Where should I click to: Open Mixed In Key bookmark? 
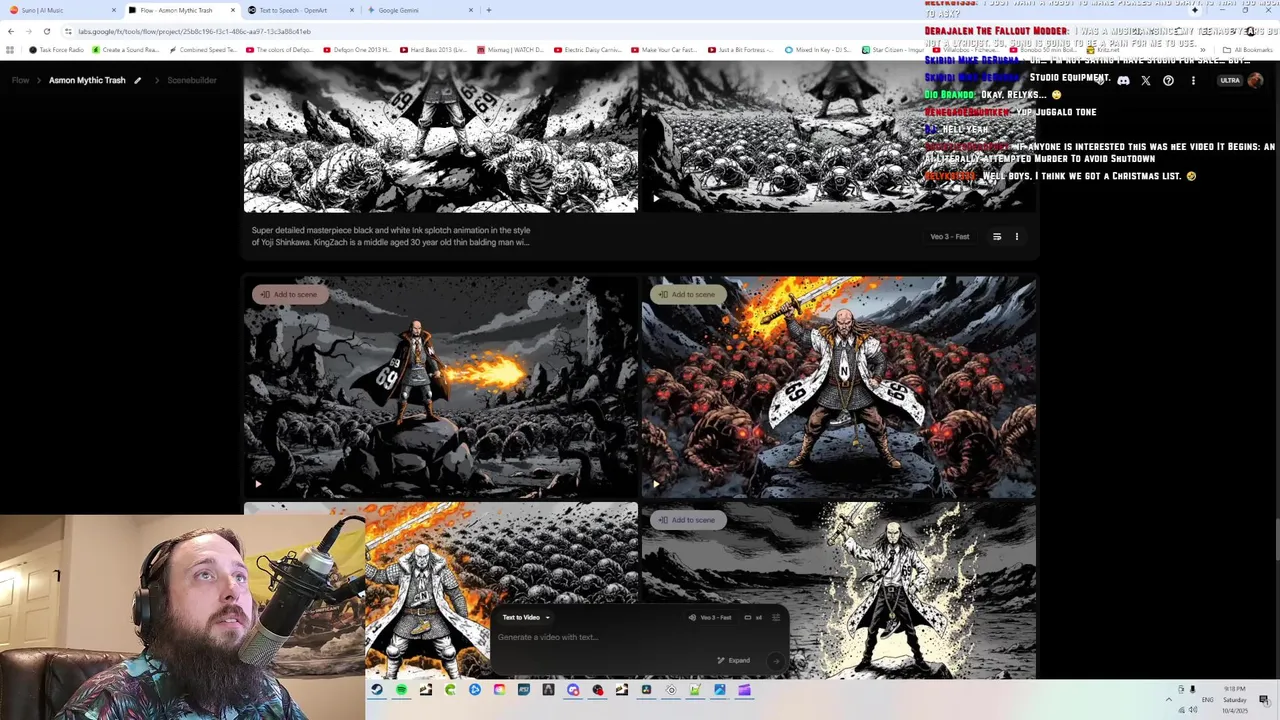tap(819, 50)
